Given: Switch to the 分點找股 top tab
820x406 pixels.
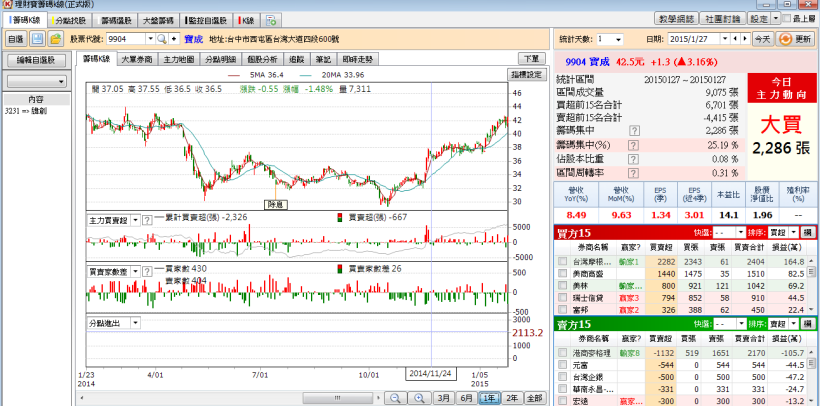Looking at the screenshot, I should pyautogui.click(x=72, y=21).
